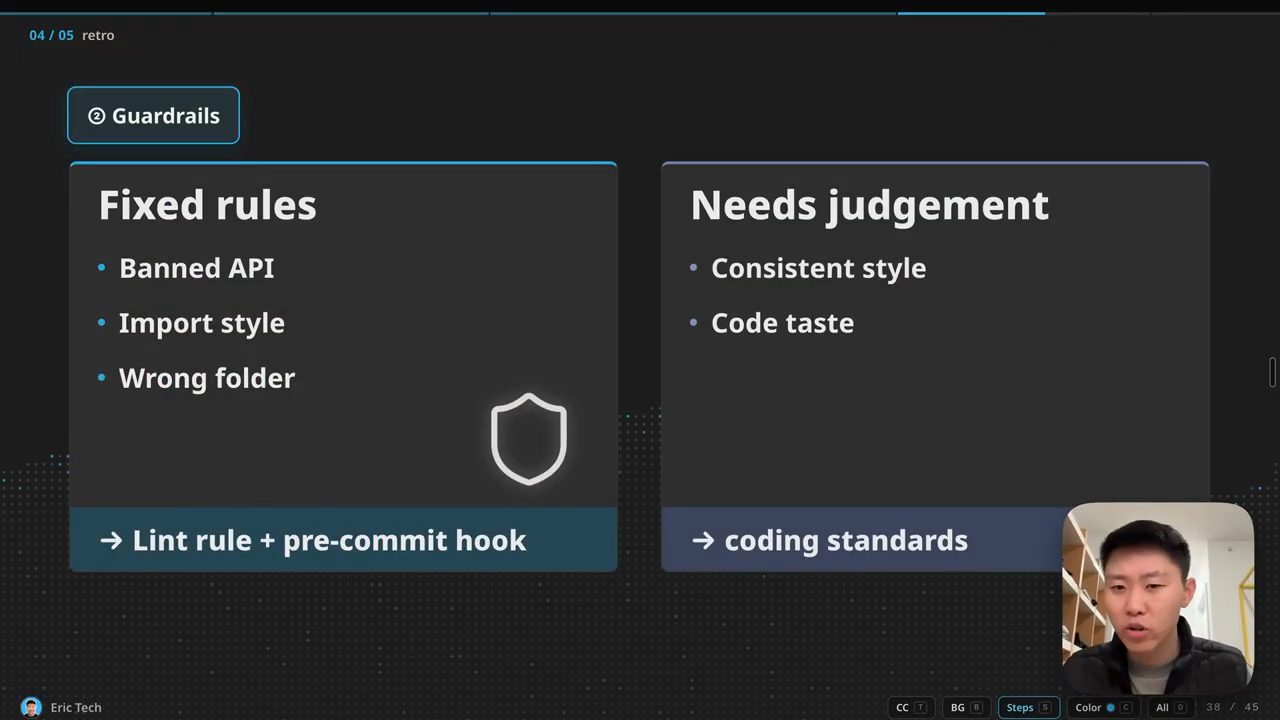
Task: Select the 'Wrong folder' bullet
Action: coord(206,378)
